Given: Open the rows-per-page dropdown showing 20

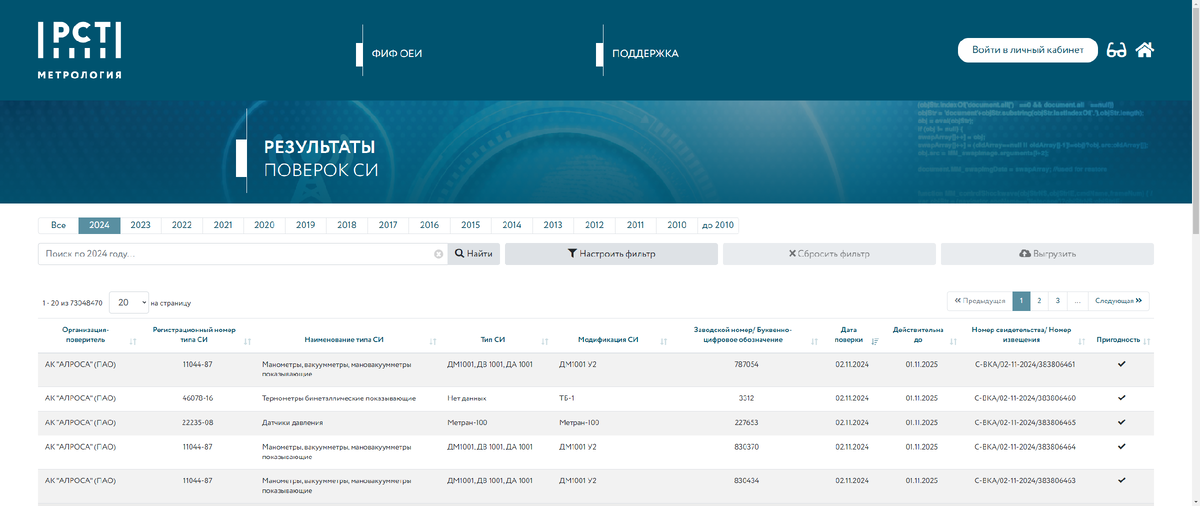Looking at the screenshot, I should 129,302.
